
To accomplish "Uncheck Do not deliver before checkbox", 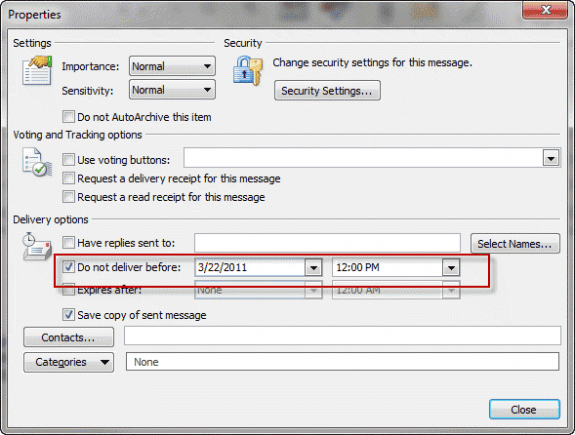I will coord(68,267).
